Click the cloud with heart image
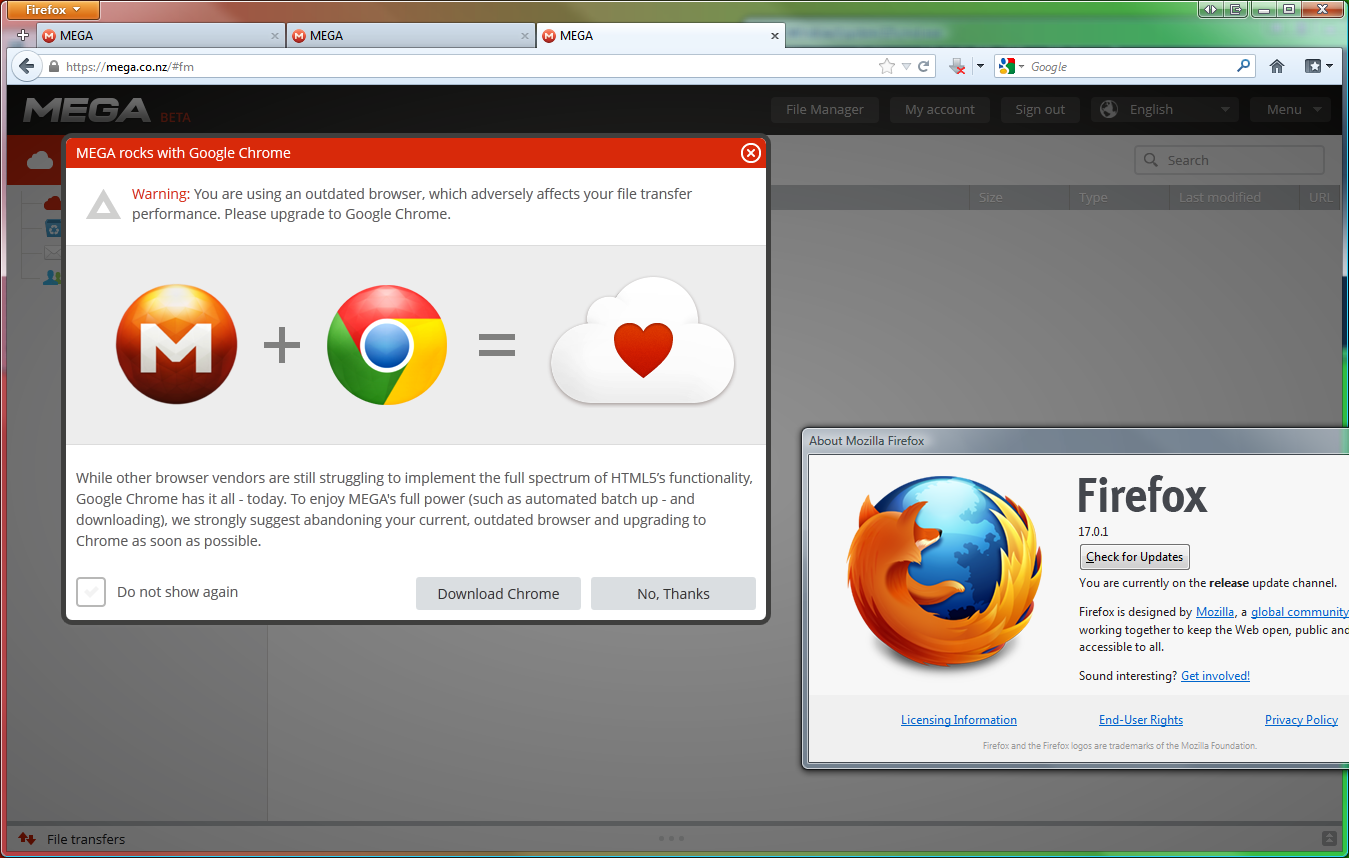The height and width of the screenshot is (858, 1349). point(642,341)
